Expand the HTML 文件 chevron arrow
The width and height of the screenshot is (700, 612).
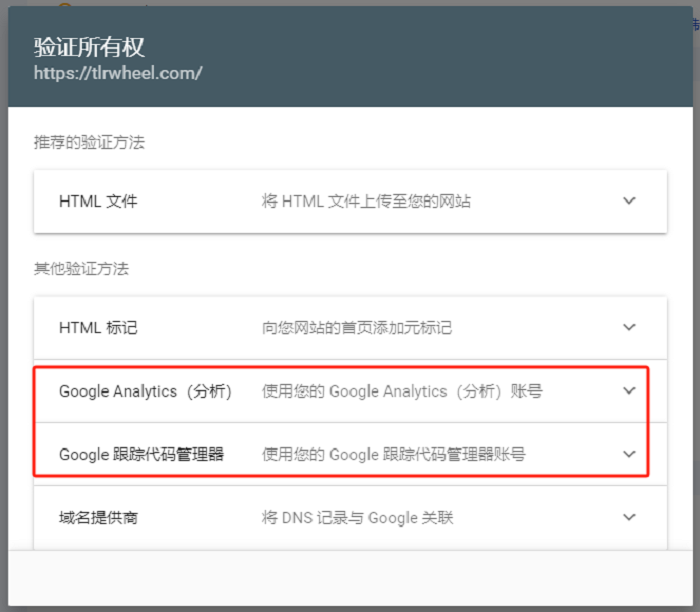coord(629,201)
